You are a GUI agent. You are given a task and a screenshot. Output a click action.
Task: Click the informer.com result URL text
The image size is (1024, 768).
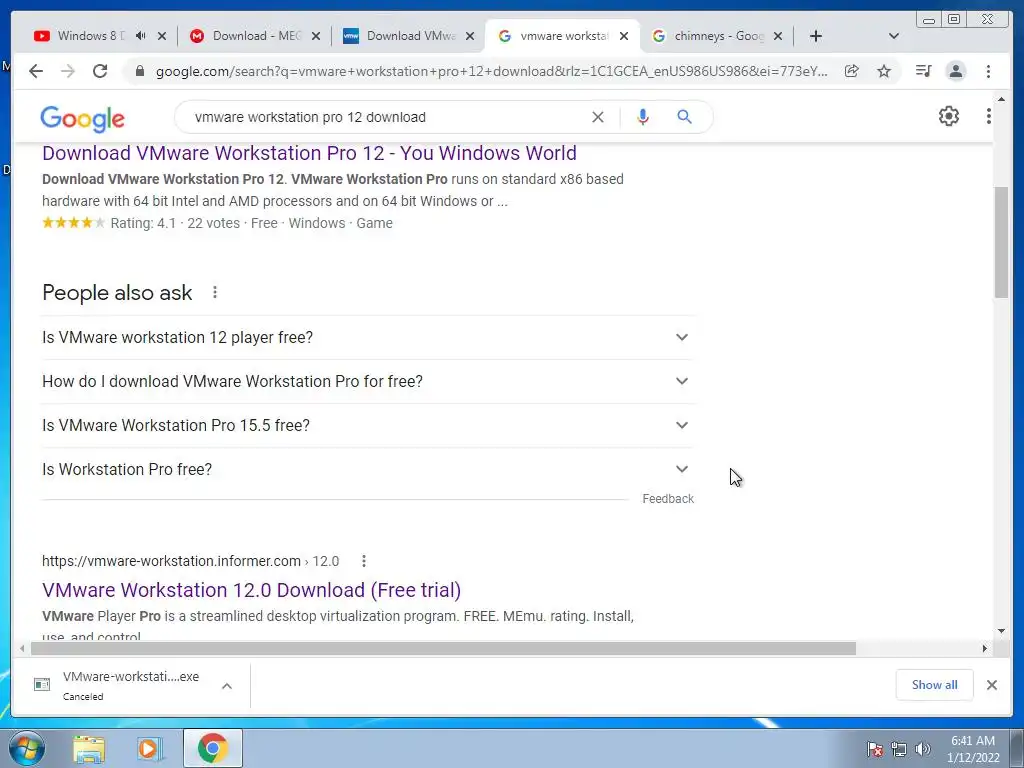pyautogui.click(x=190, y=561)
